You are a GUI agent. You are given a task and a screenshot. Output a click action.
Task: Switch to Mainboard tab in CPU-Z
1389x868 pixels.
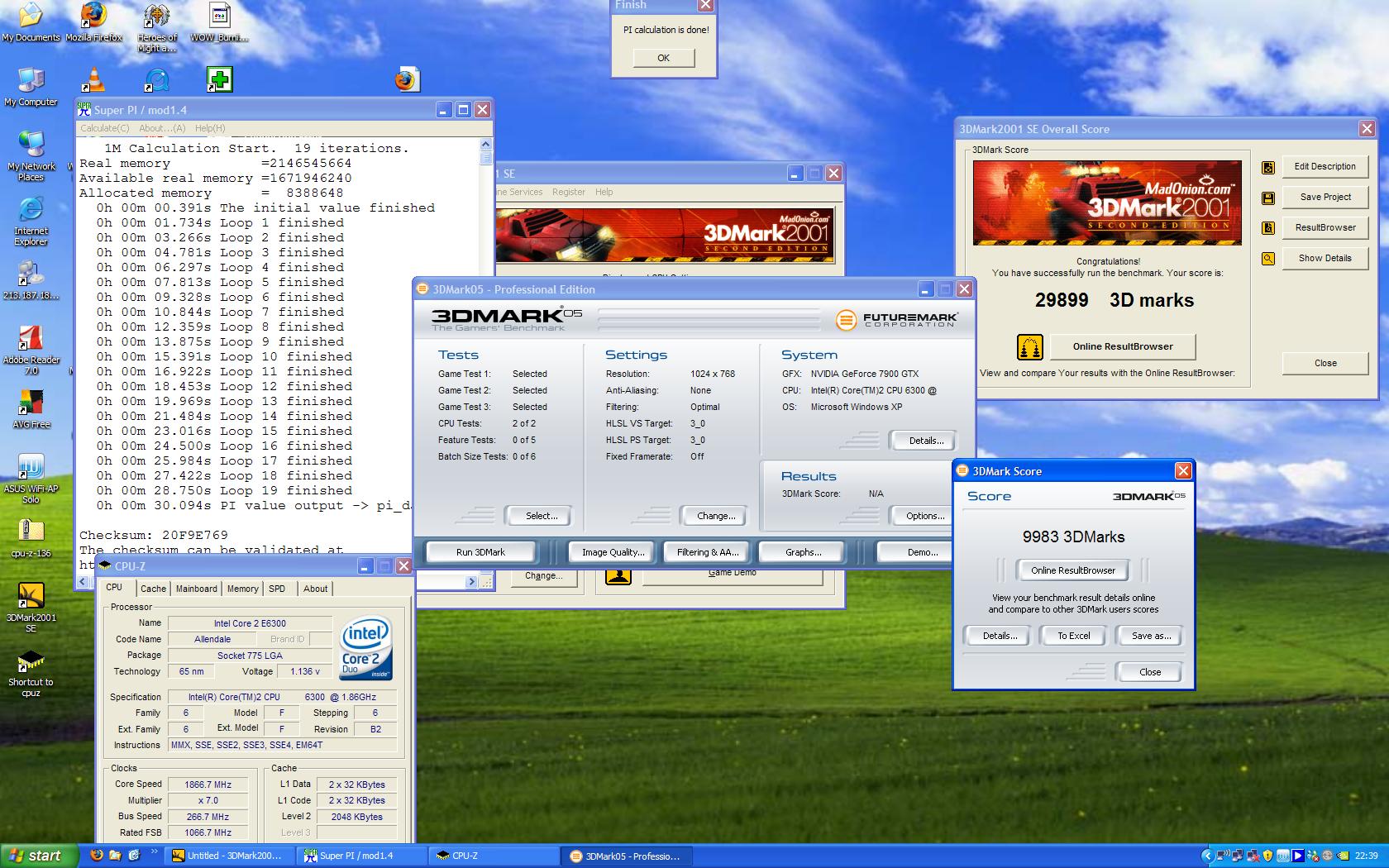pyautogui.click(x=196, y=589)
